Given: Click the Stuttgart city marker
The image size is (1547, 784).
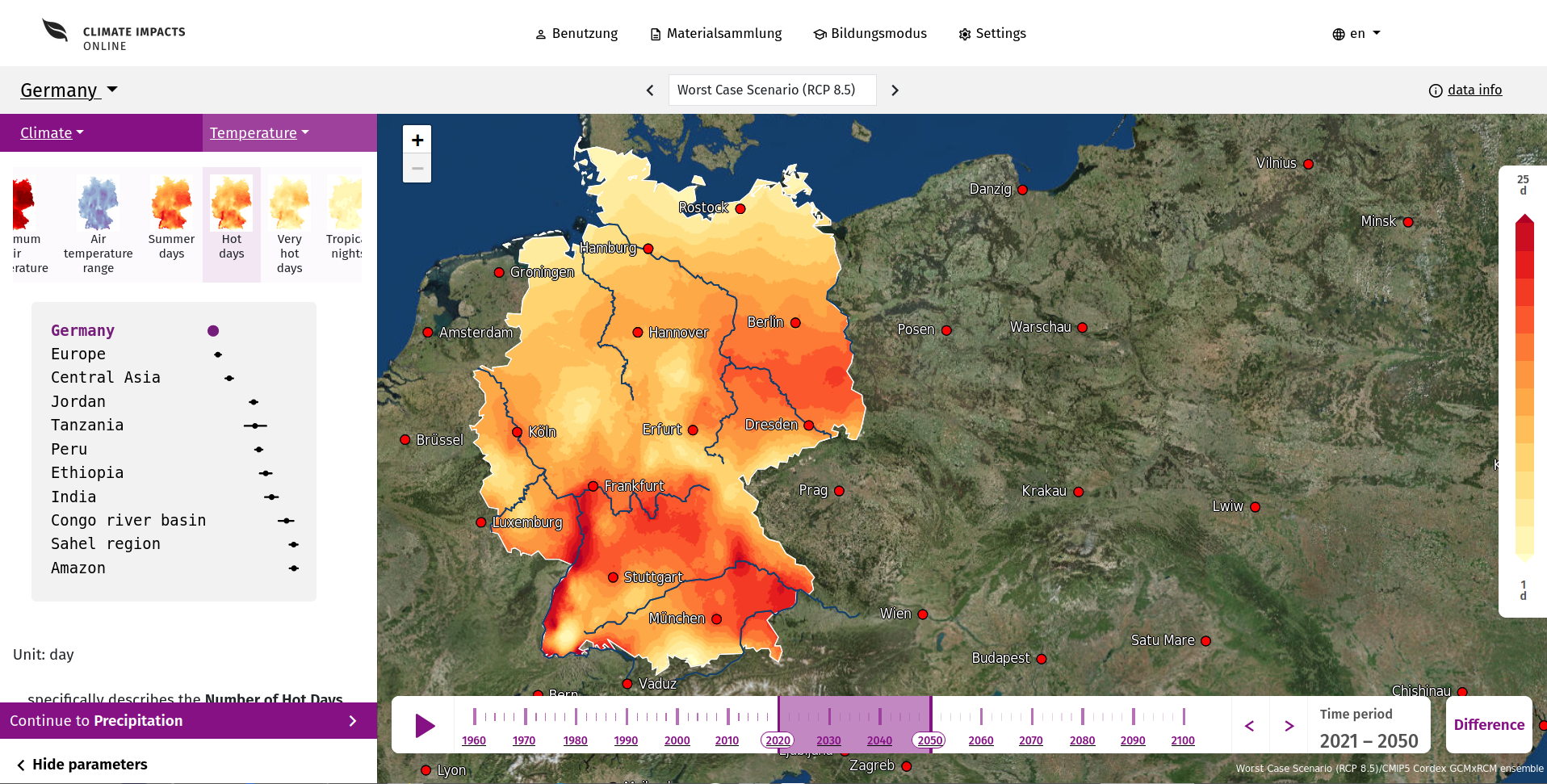Looking at the screenshot, I should [614, 577].
